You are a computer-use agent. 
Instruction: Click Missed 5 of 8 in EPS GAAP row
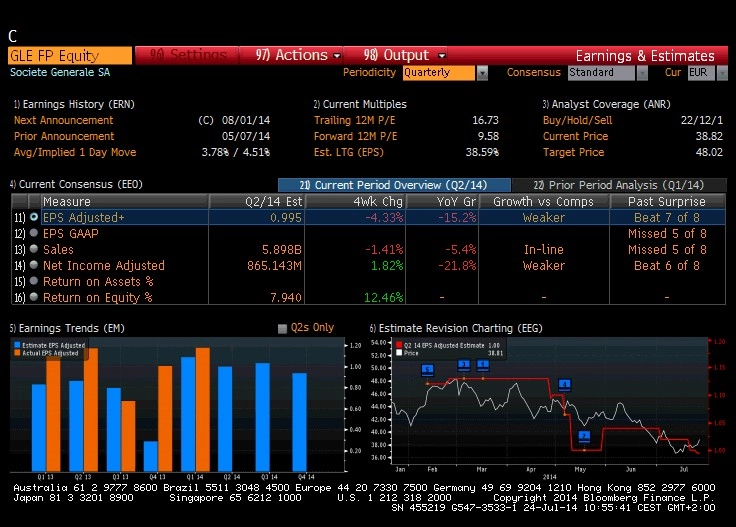click(667, 233)
